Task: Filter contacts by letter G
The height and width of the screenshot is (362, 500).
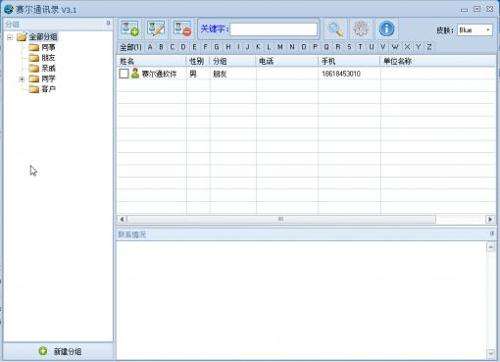Action: coord(217,47)
